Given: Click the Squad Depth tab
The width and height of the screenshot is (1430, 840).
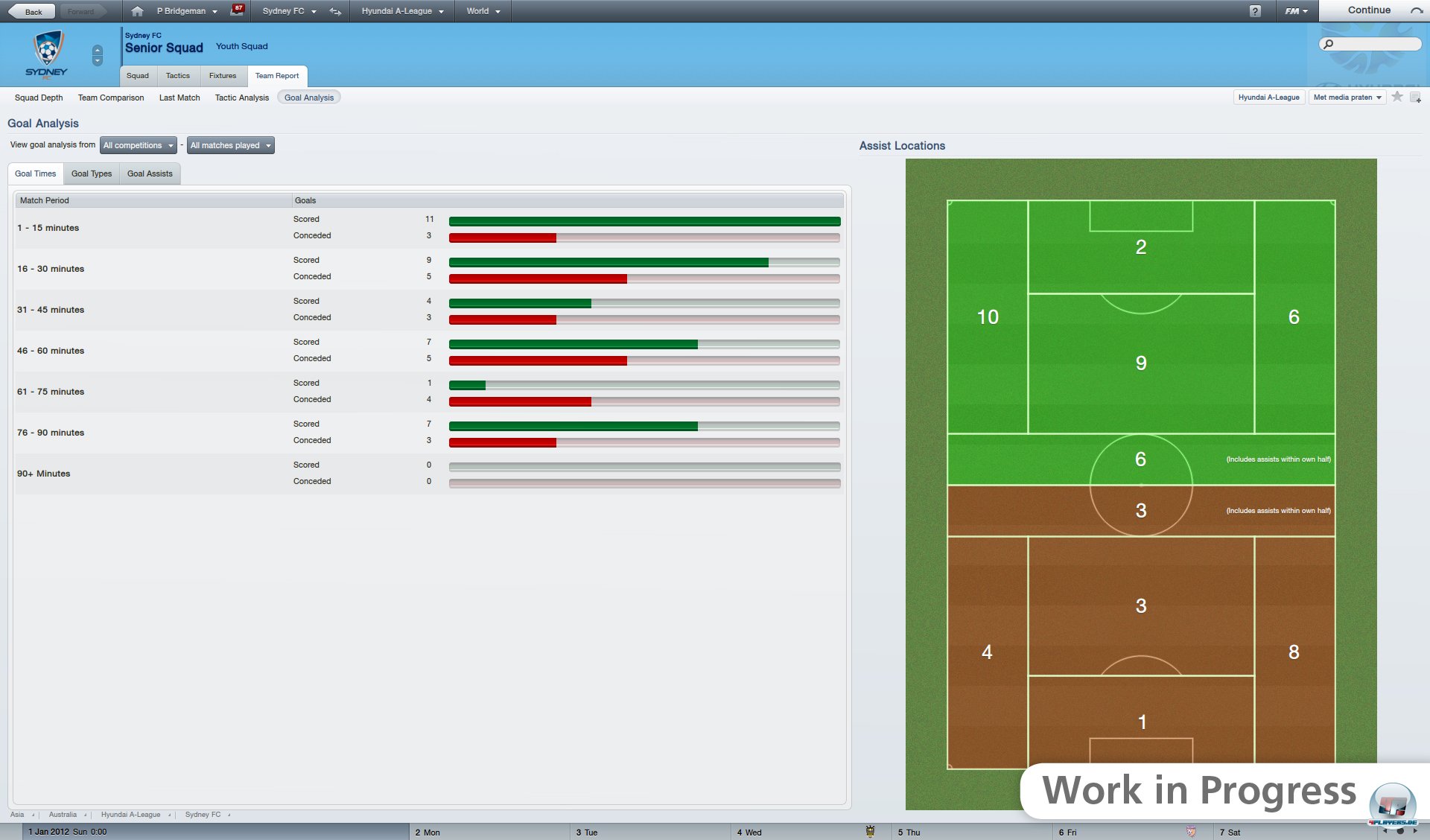Looking at the screenshot, I should point(38,97).
